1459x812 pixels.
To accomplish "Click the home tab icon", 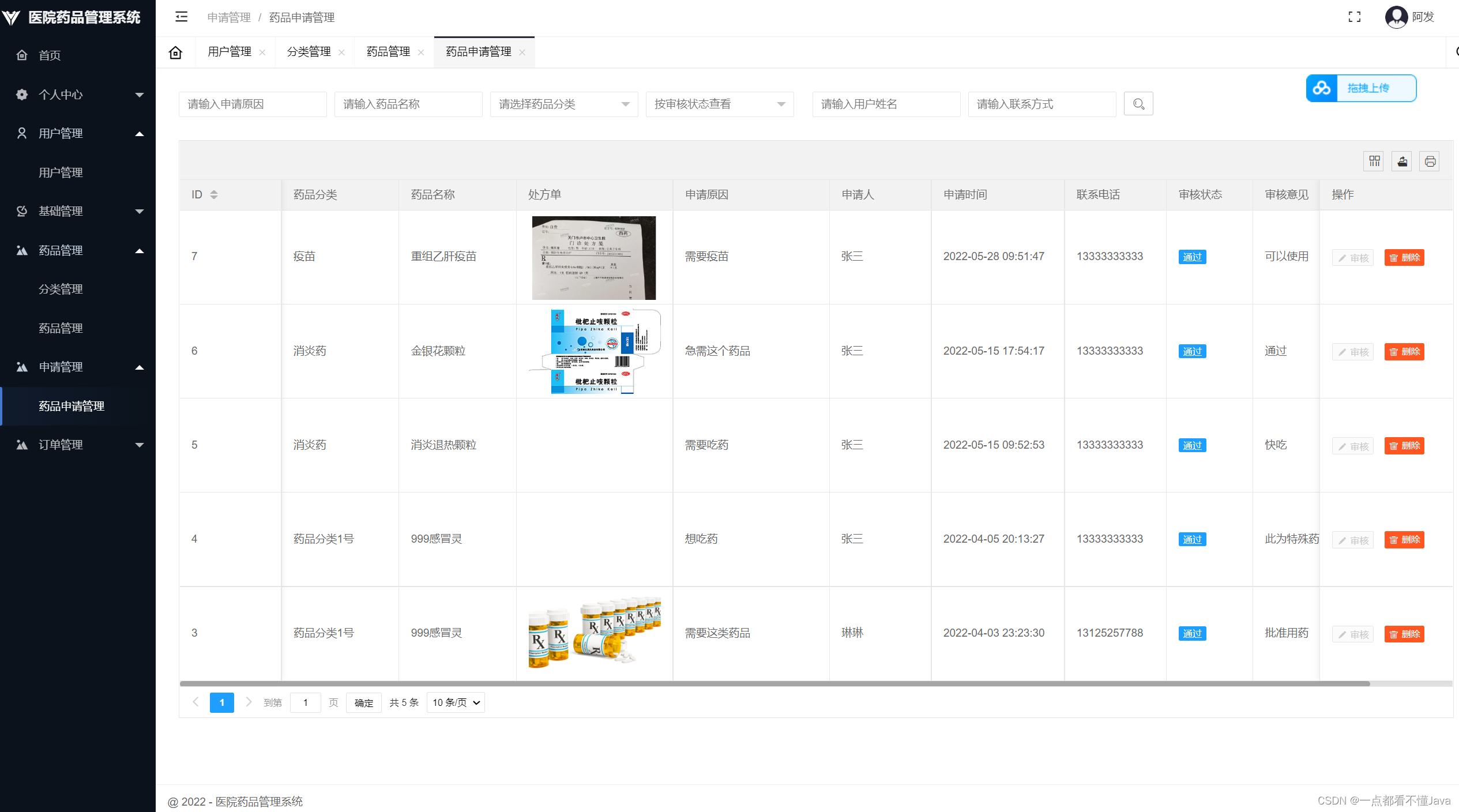I will [x=175, y=52].
